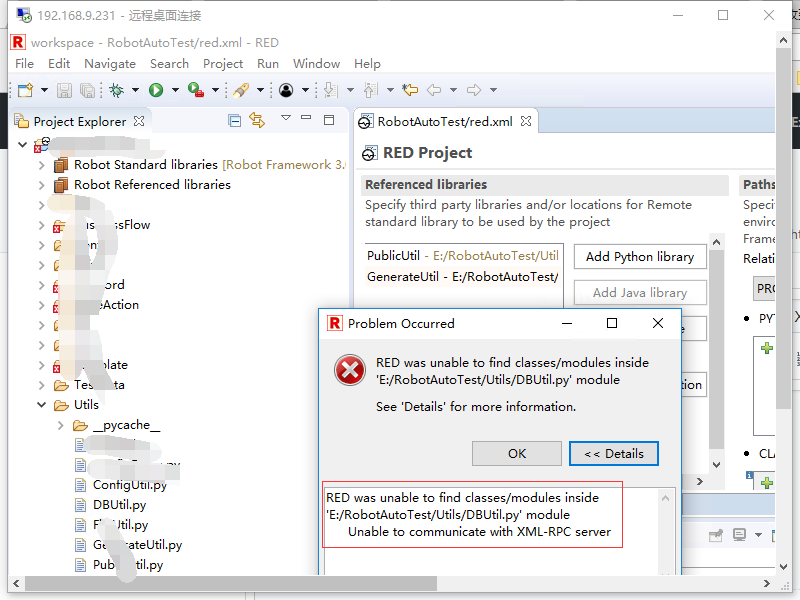
Task: Click the Referenced libraries scrollbar
Action: [716, 350]
